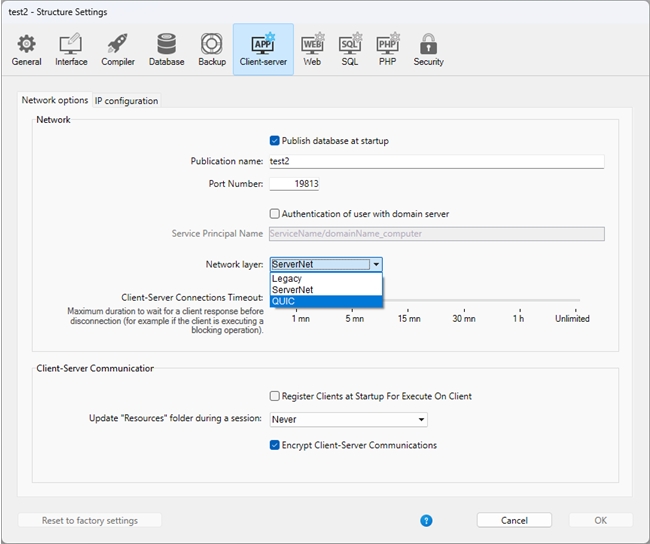
Task: Click inside the Publication name field
Action: coord(435,161)
